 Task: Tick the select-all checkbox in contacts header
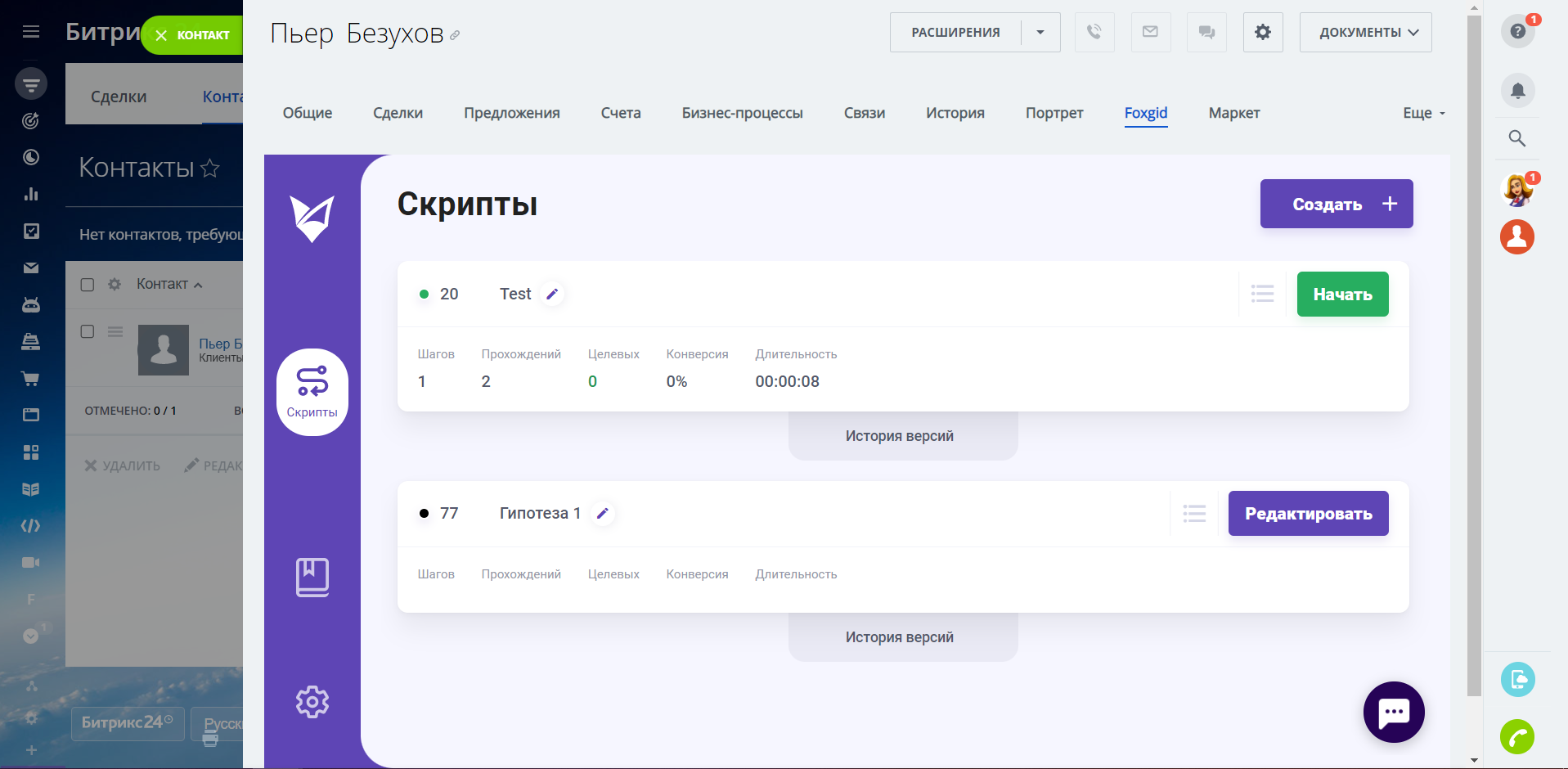click(88, 285)
